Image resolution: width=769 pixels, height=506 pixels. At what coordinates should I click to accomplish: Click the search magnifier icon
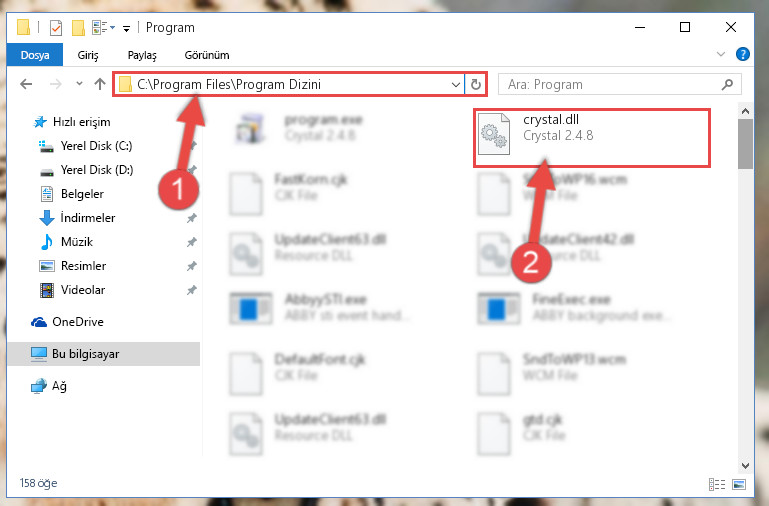727,84
